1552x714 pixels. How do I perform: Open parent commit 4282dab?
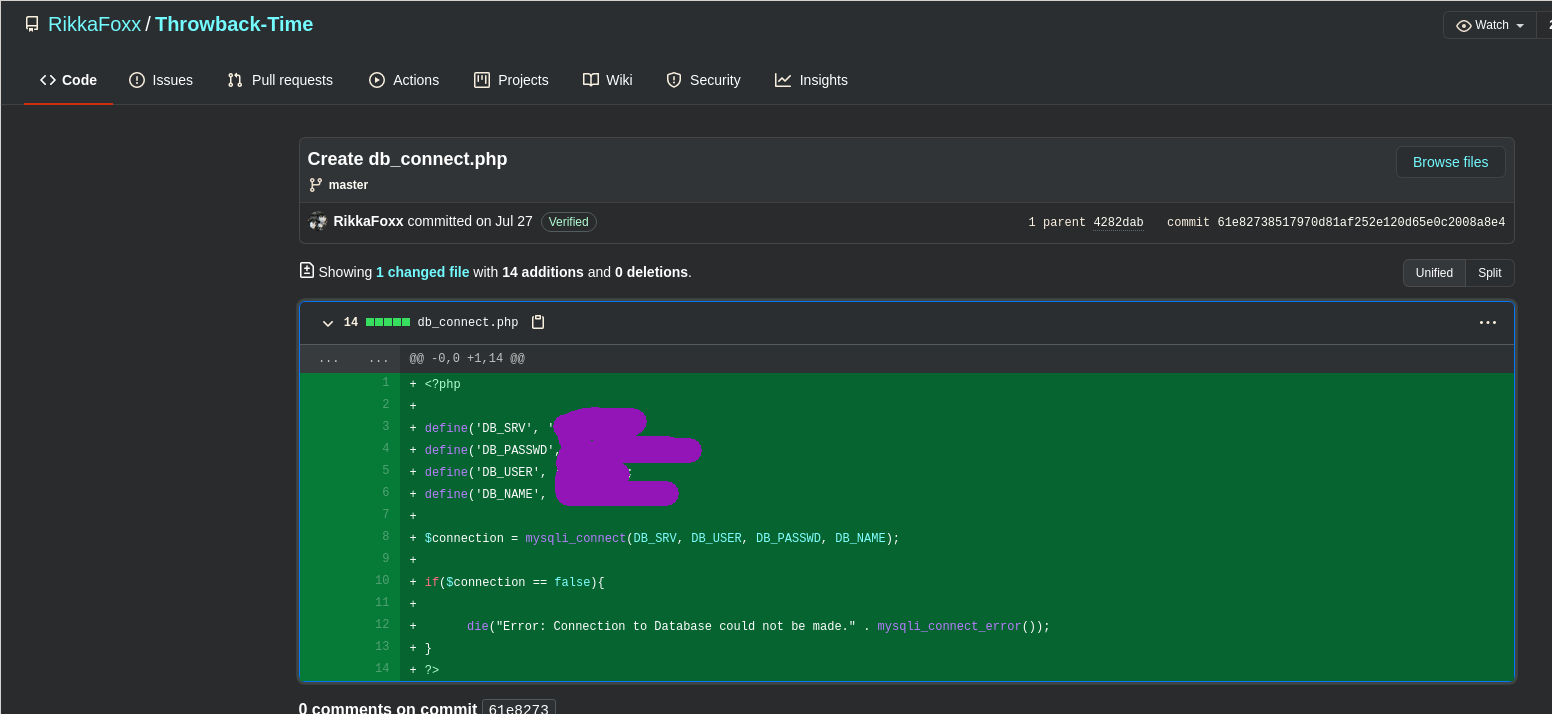[x=1117, y=222]
